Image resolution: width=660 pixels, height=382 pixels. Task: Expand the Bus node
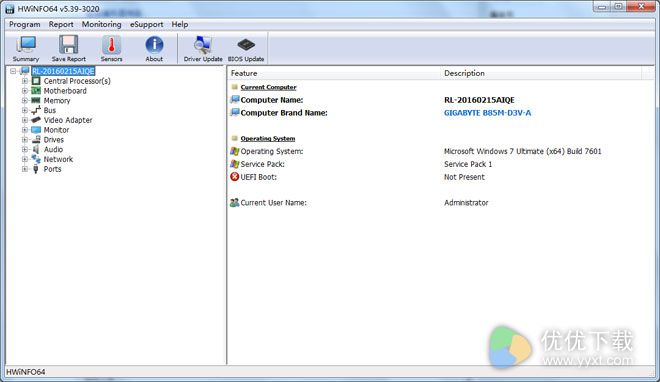pyautogui.click(x=25, y=110)
